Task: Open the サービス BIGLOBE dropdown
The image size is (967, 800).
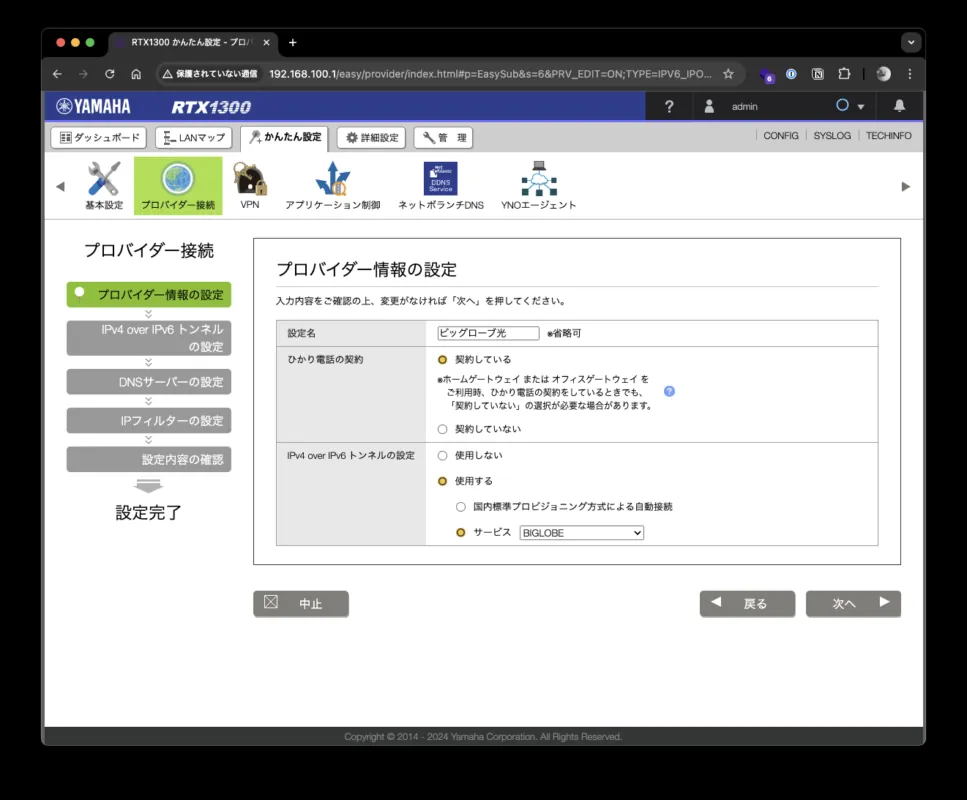Action: [581, 533]
